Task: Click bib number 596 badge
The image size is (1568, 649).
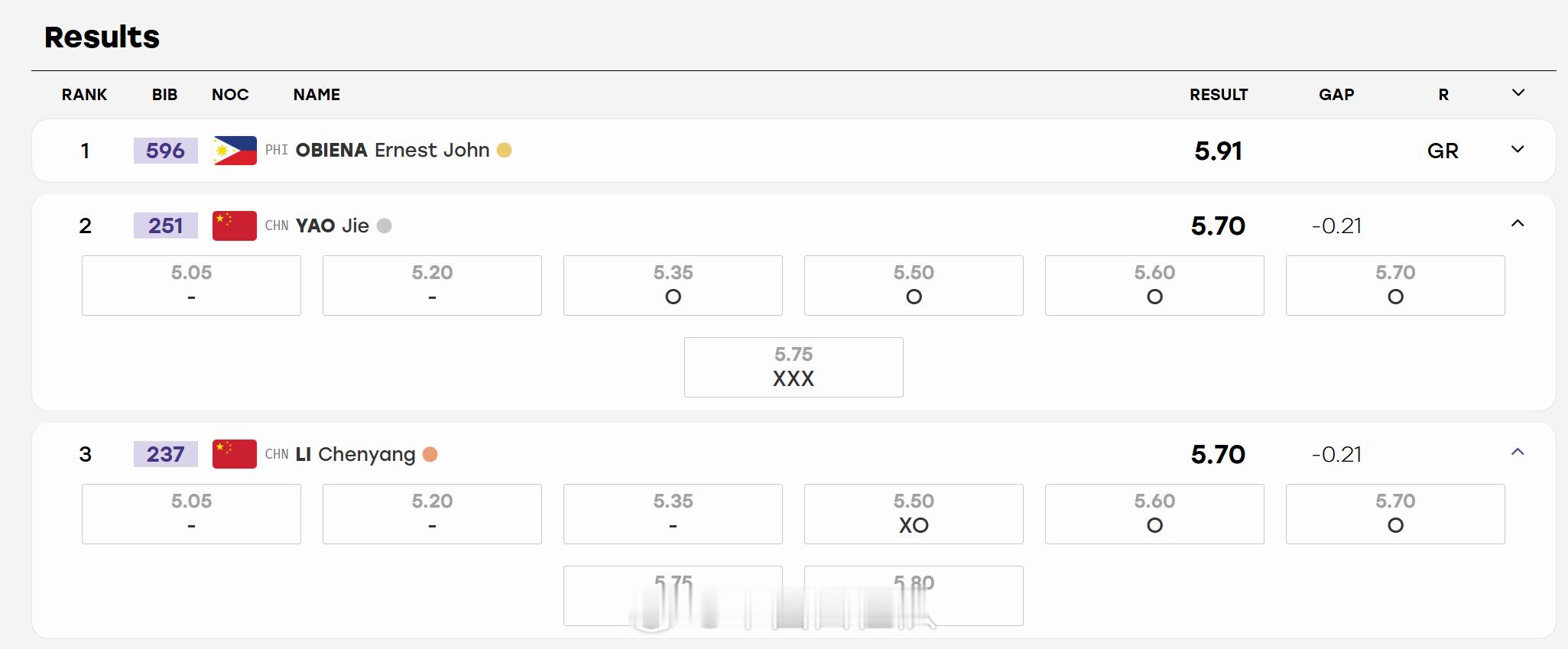Action: pyautogui.click(x=166, y=151)
